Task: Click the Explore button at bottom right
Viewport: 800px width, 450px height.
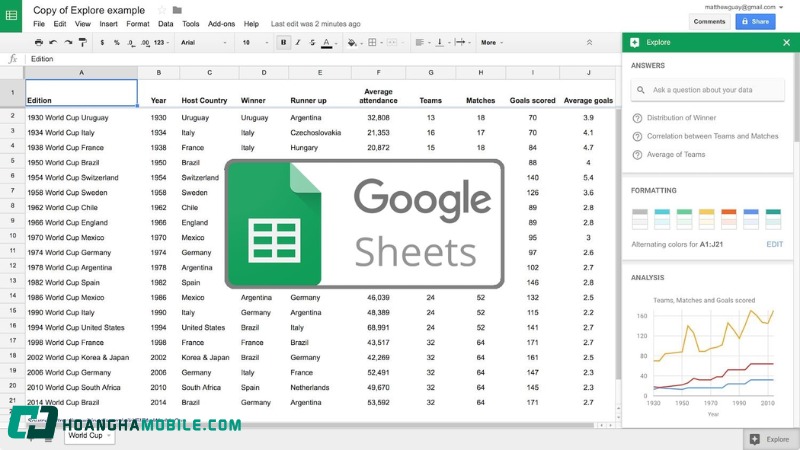Action: pos(769,439)
